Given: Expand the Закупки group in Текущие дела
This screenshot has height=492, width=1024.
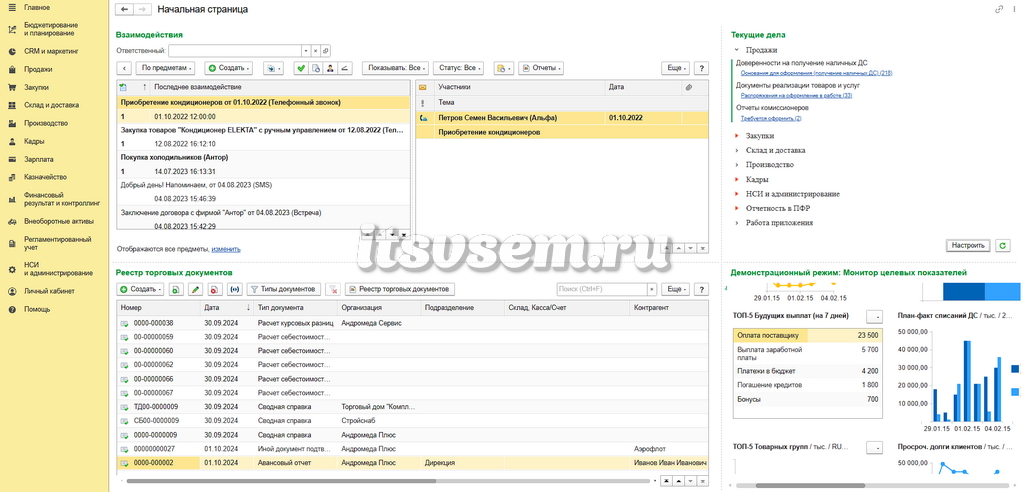Looking at the screenshot, I should [737, 136].
